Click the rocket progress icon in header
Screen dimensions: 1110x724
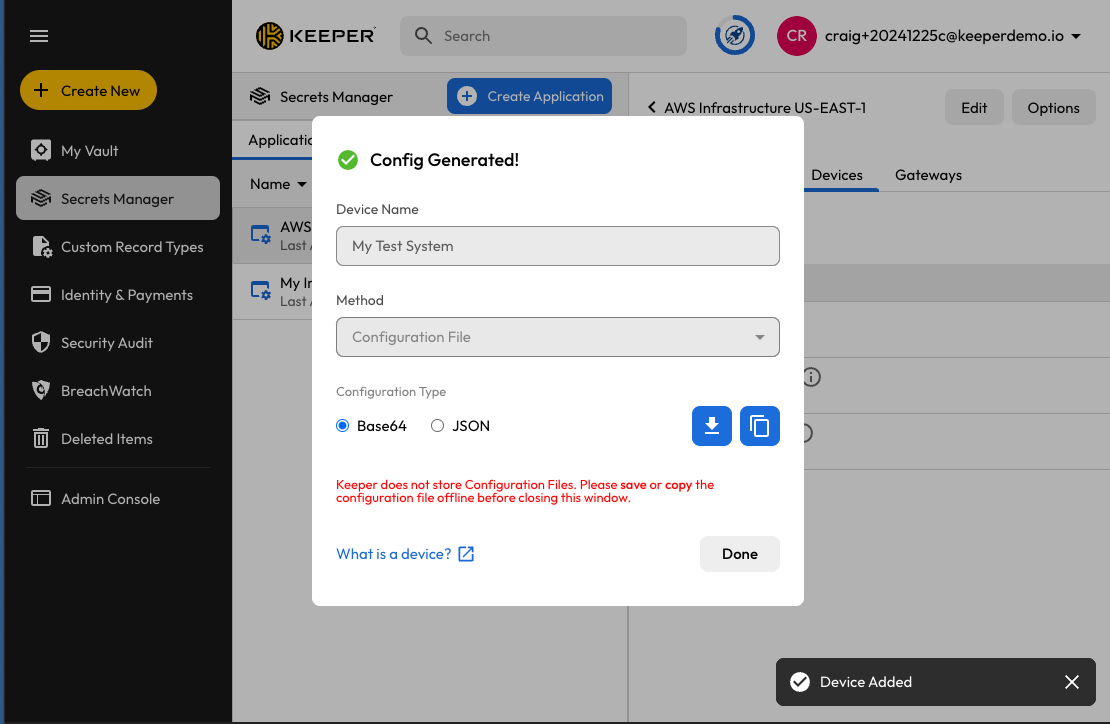coord(735,36)
